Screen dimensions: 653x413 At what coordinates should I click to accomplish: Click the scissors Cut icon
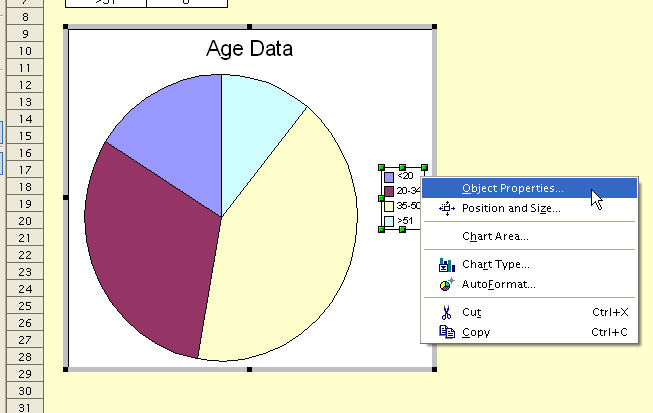[446, 312]
